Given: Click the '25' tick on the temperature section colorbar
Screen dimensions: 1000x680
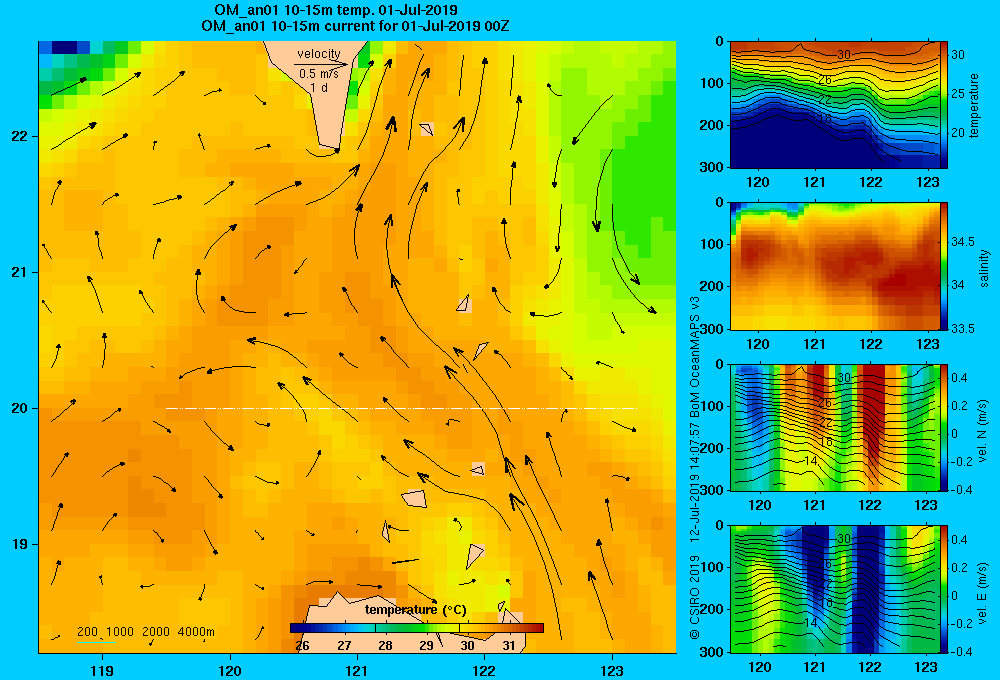Looking at the screenshot, I should tap(958, 94).
